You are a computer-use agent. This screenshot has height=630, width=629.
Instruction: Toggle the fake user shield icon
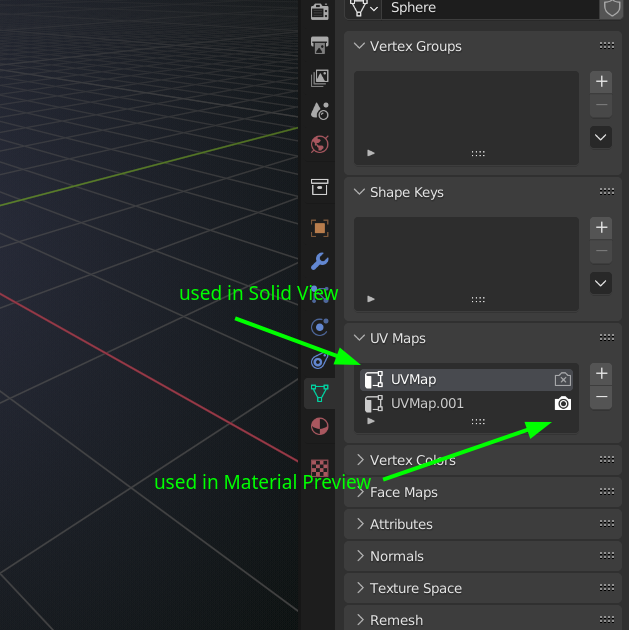tap(611, 8)
